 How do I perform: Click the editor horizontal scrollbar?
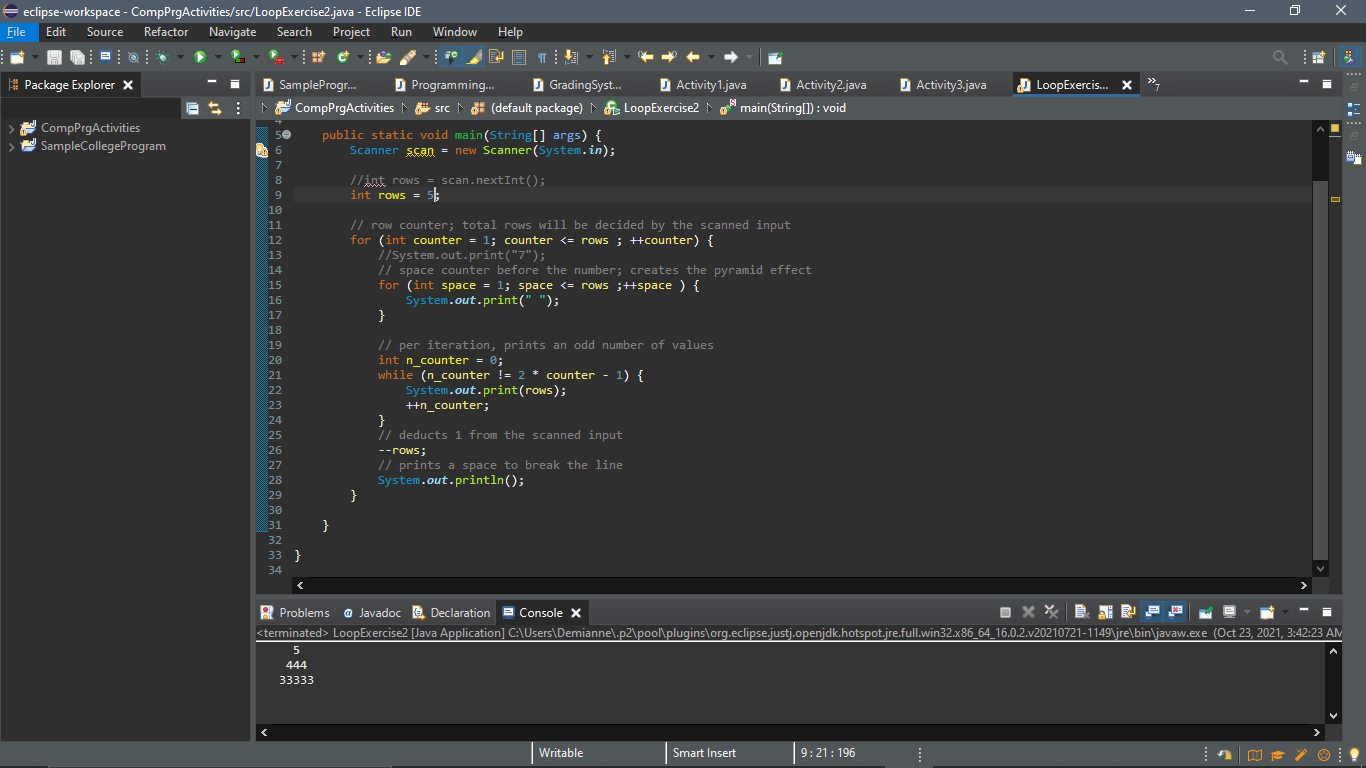coord(802,585)
